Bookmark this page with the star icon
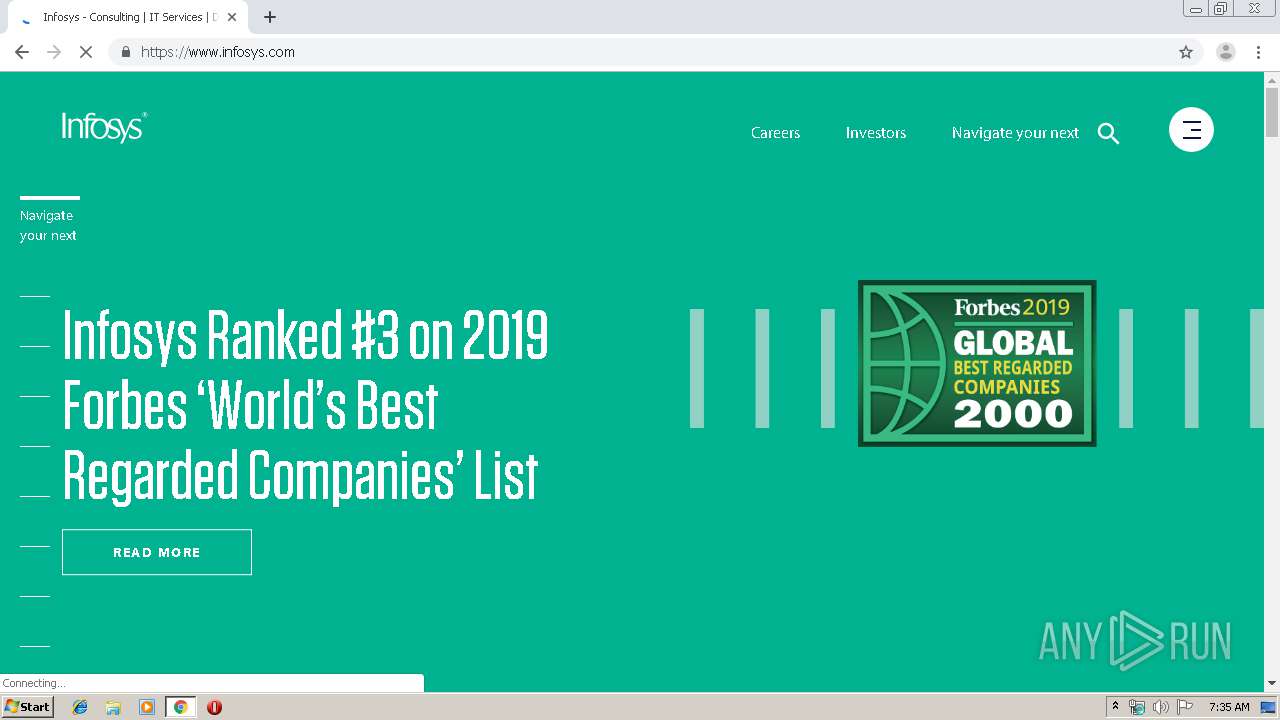 coord(1186,52)
